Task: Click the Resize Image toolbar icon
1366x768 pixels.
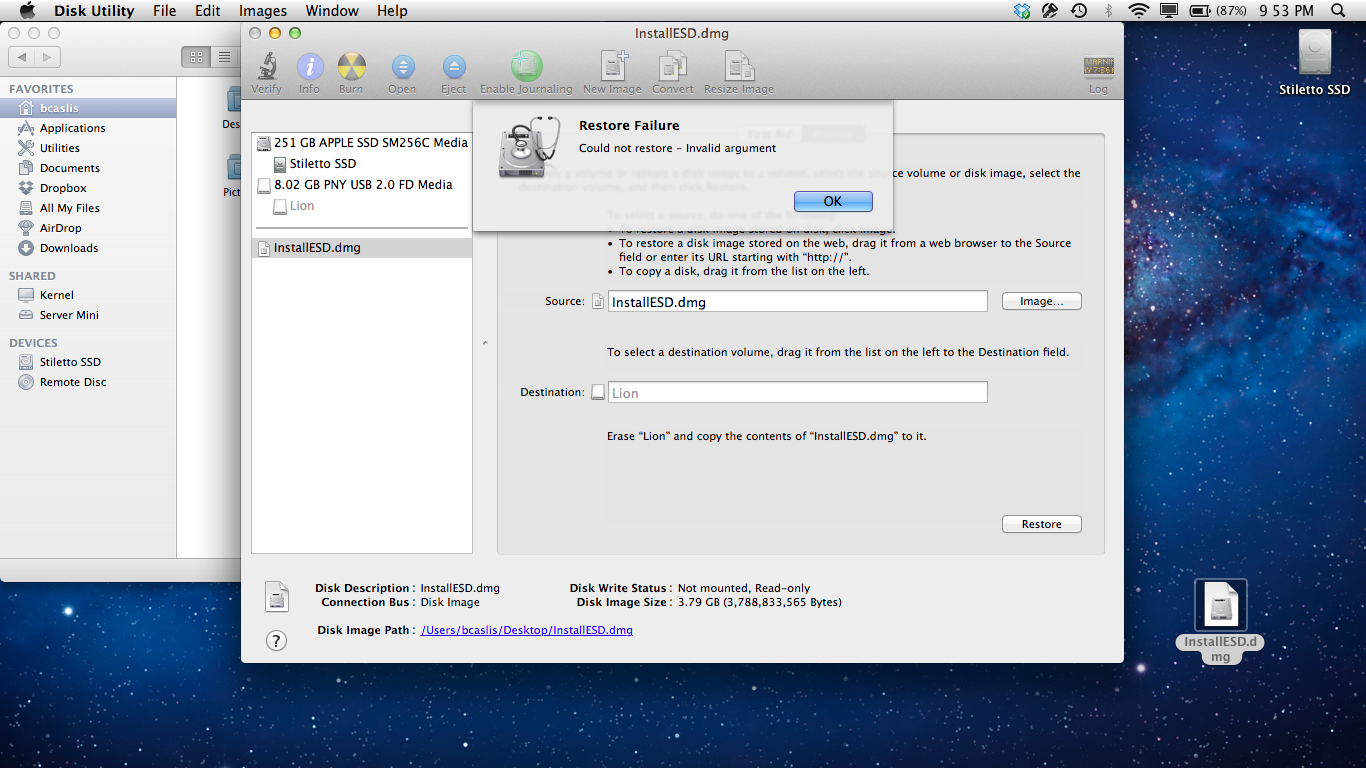Action: pyautogui.click(x=739, y=67)
